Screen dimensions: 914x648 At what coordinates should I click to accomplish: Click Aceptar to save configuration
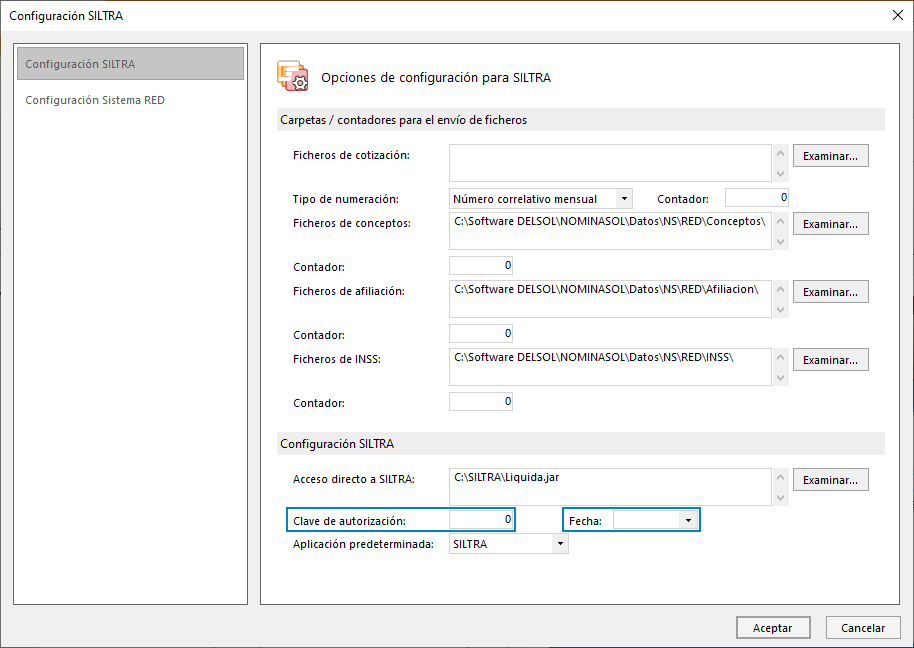pyautogui.click(x=773, y=628)
